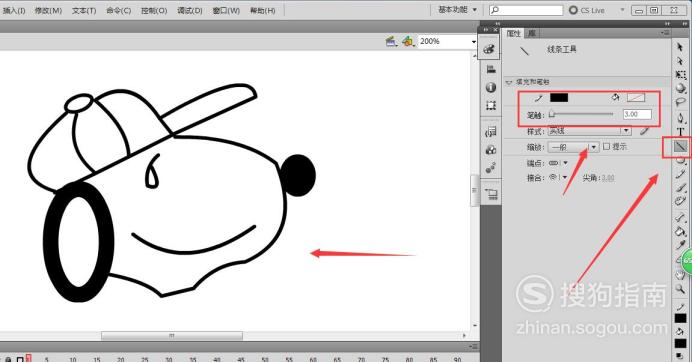The image size is (692, 362).
Task: Open the Info panel icon
Action: click(x=491, y=87)
